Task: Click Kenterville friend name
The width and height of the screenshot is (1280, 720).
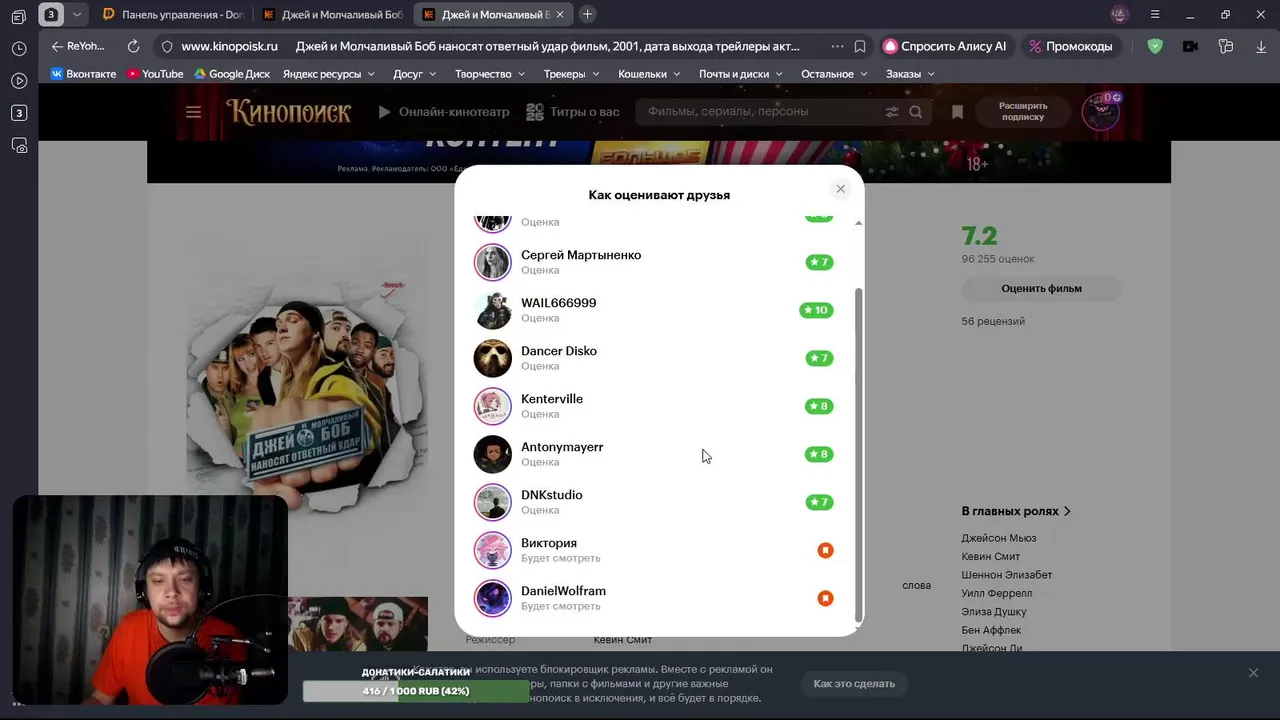Action: coord(552,399)
